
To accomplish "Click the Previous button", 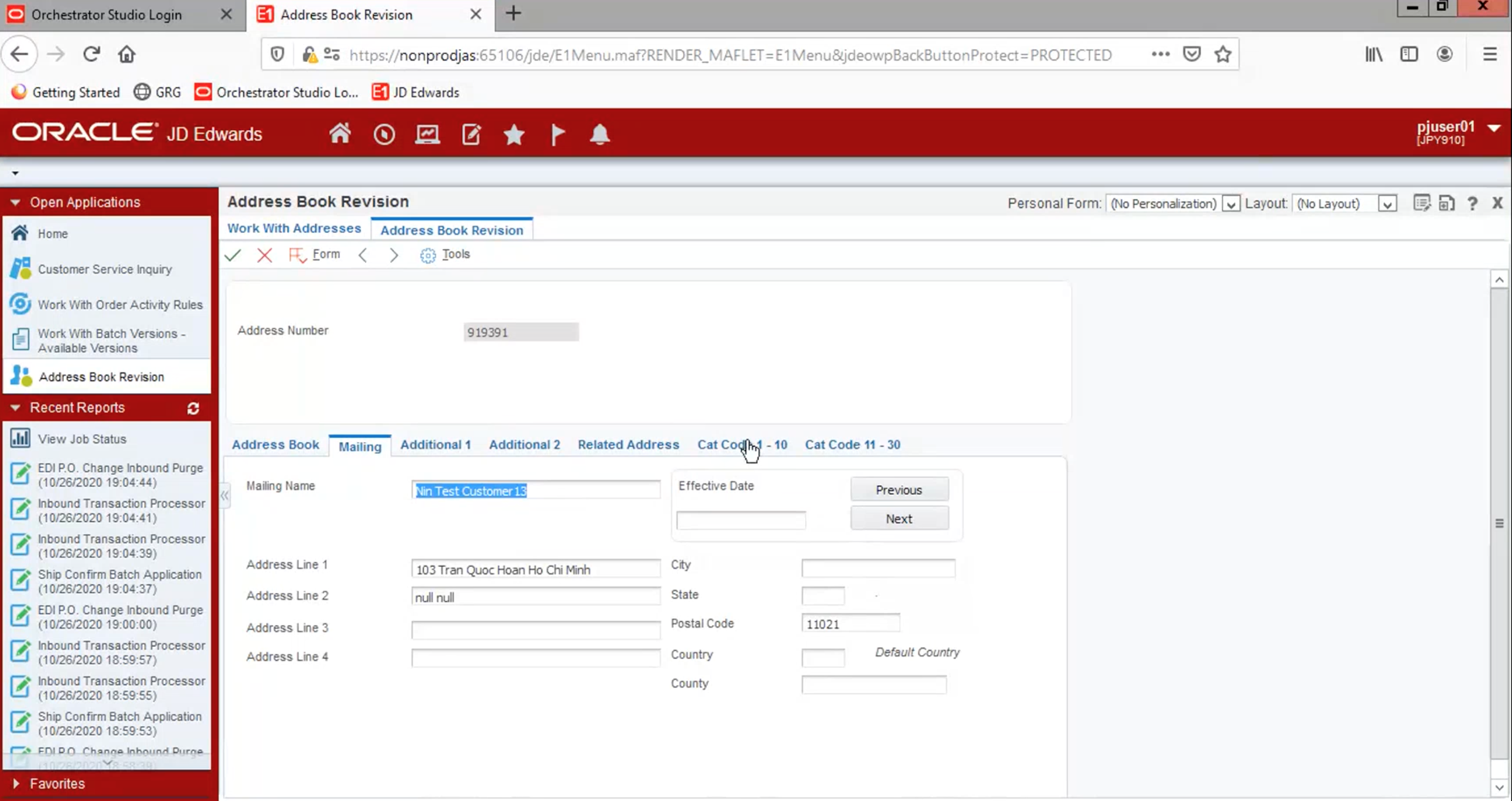I will [x=898, y=489].
